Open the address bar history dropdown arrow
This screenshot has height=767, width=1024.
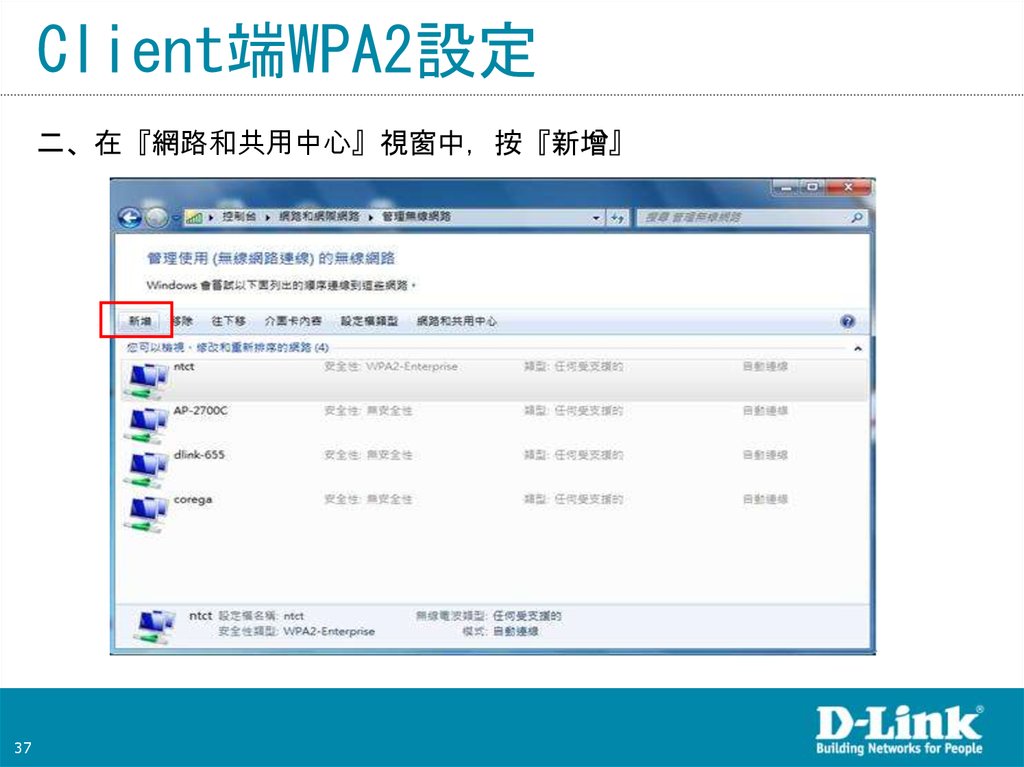point(596,218)
